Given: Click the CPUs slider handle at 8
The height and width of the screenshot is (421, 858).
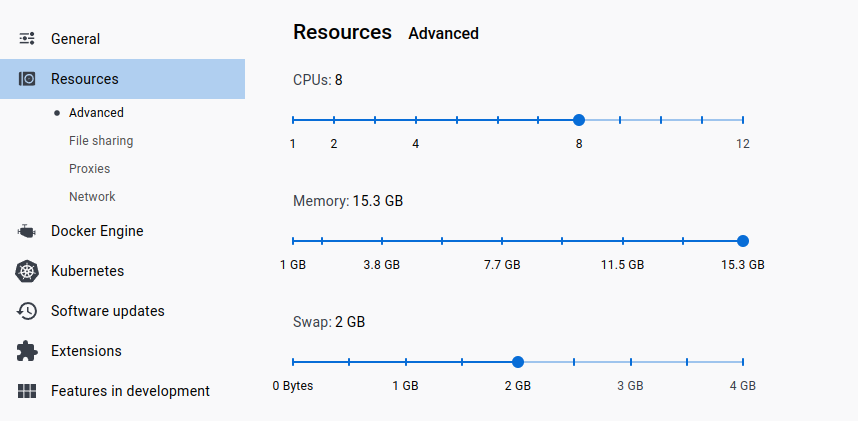Looking at the screenshot, I should [x=579, y=120].
